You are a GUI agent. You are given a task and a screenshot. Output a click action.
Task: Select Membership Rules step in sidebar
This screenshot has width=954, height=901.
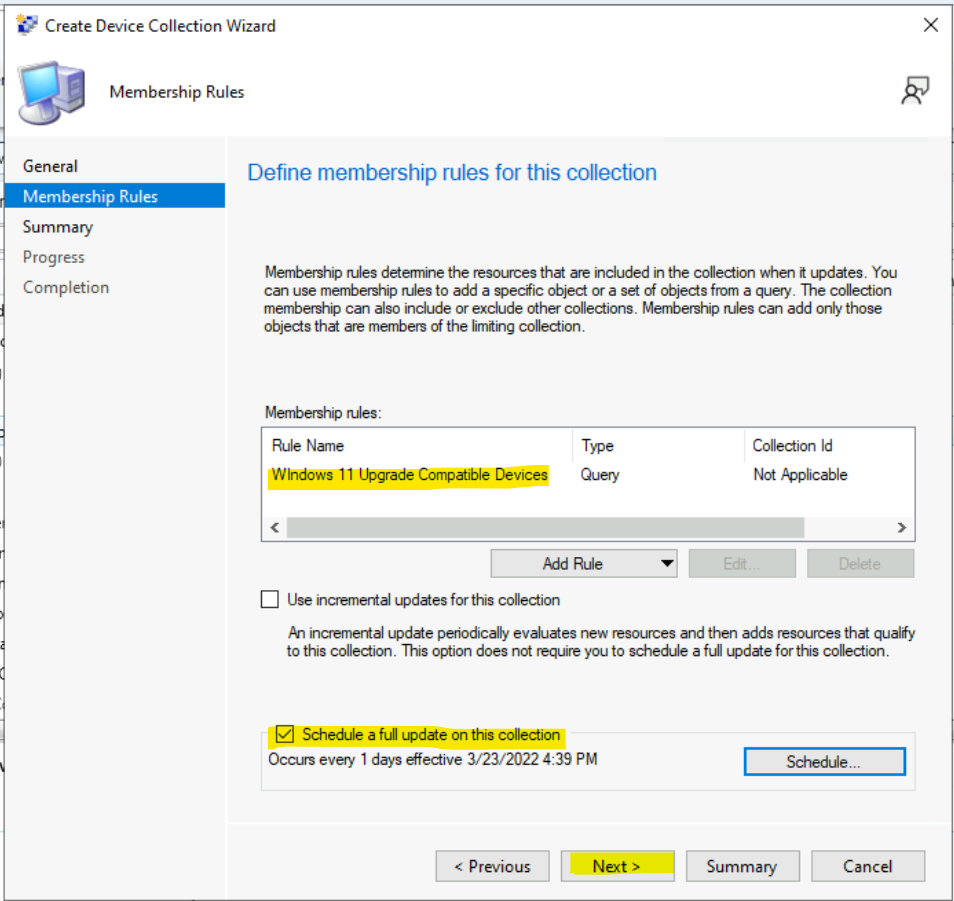90,196
